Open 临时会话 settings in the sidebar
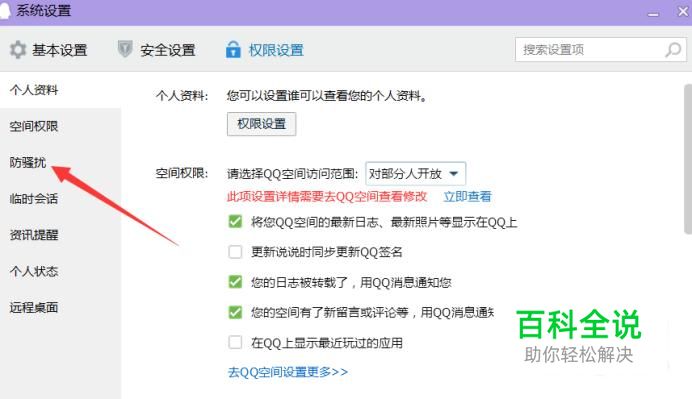This screenshot has width=692, height=399. [60, 199]
